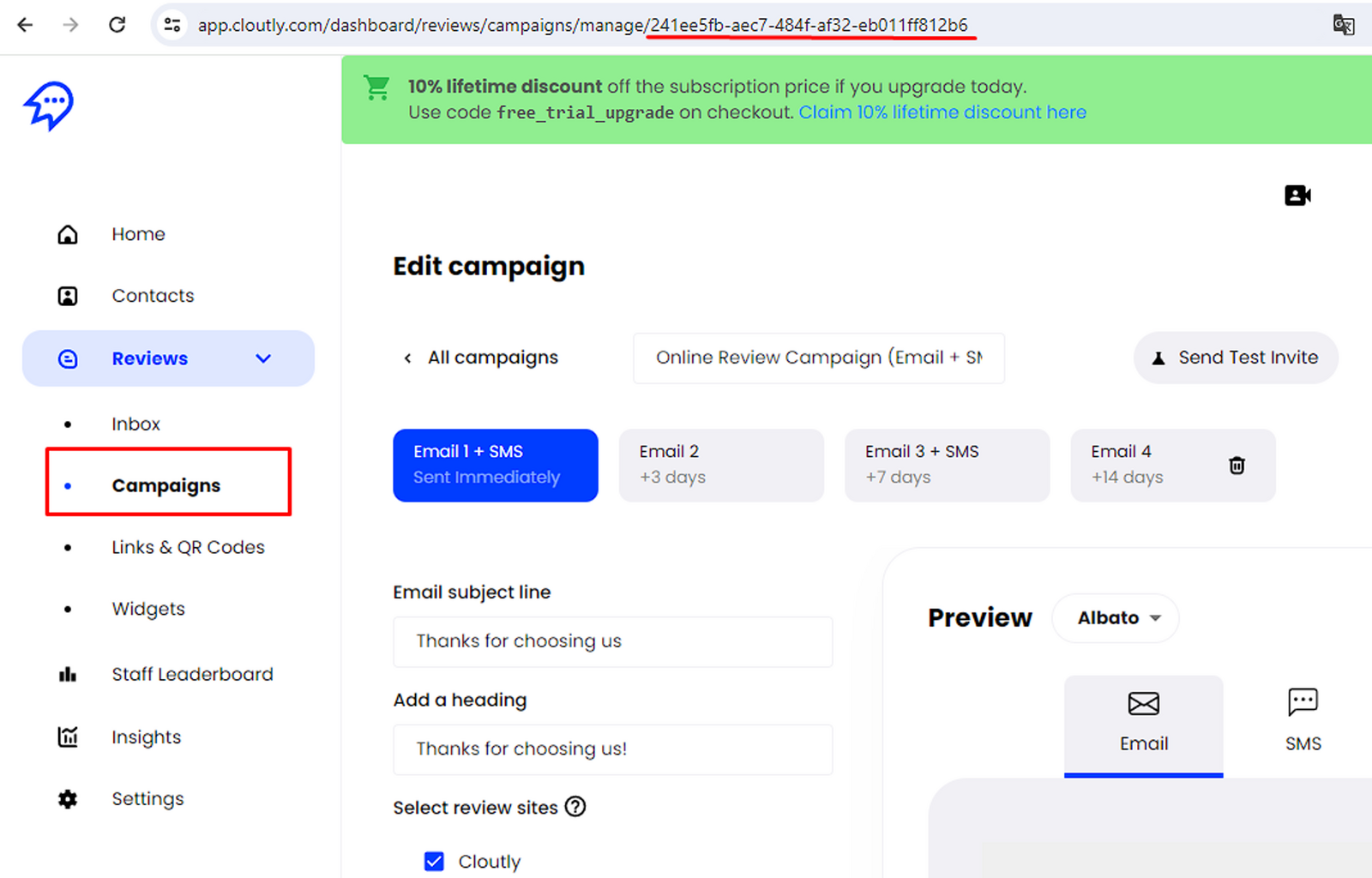Screen dimensions: 1372x878
Task: Click the Send Test Invite button
Action: tap(1236, 358)
